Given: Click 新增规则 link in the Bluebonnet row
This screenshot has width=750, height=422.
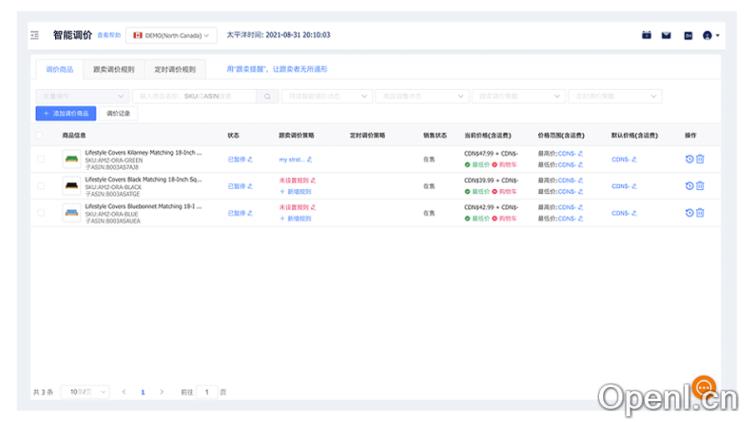Looking at the screenshot, I should pyautogui.click(x=296, y=218).
